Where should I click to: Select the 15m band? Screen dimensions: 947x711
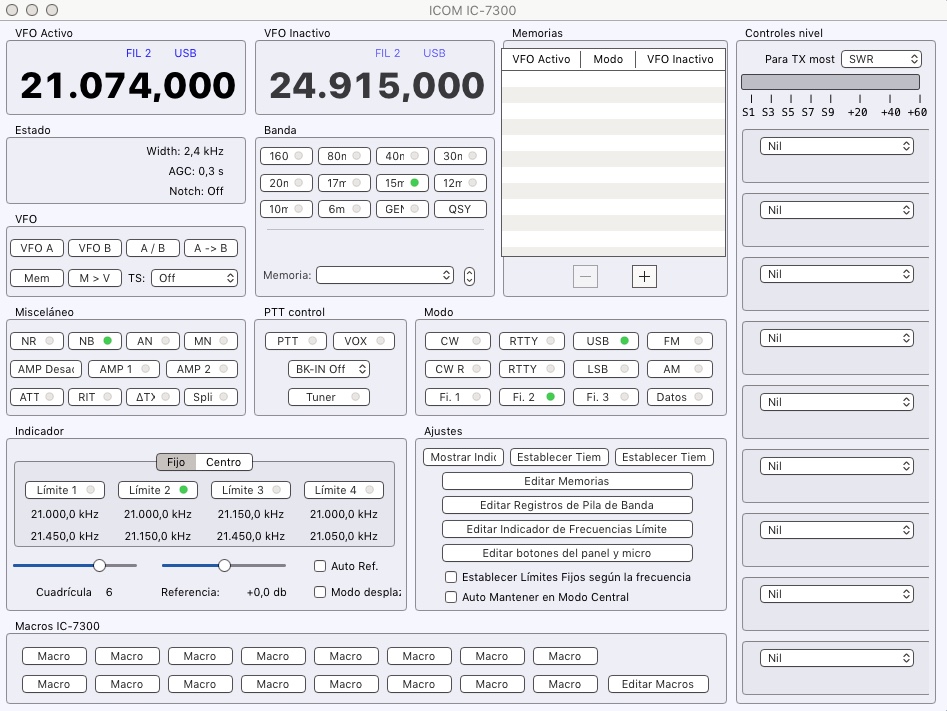(402, 182)
